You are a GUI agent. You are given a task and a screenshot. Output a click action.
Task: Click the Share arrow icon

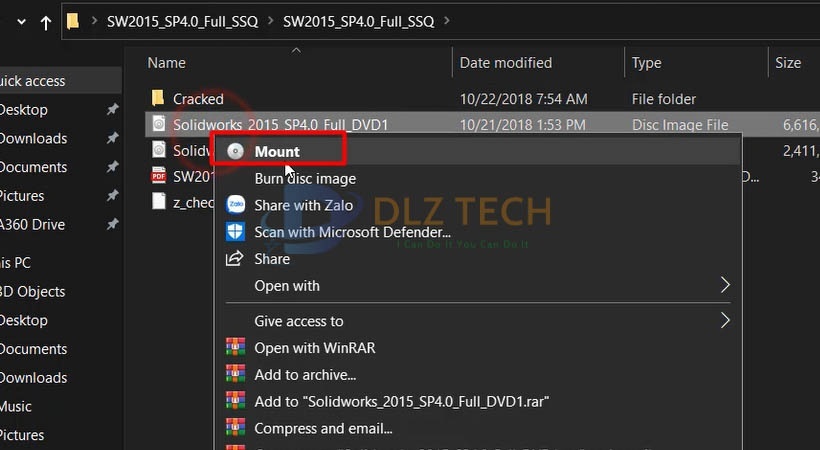point(234,258)
